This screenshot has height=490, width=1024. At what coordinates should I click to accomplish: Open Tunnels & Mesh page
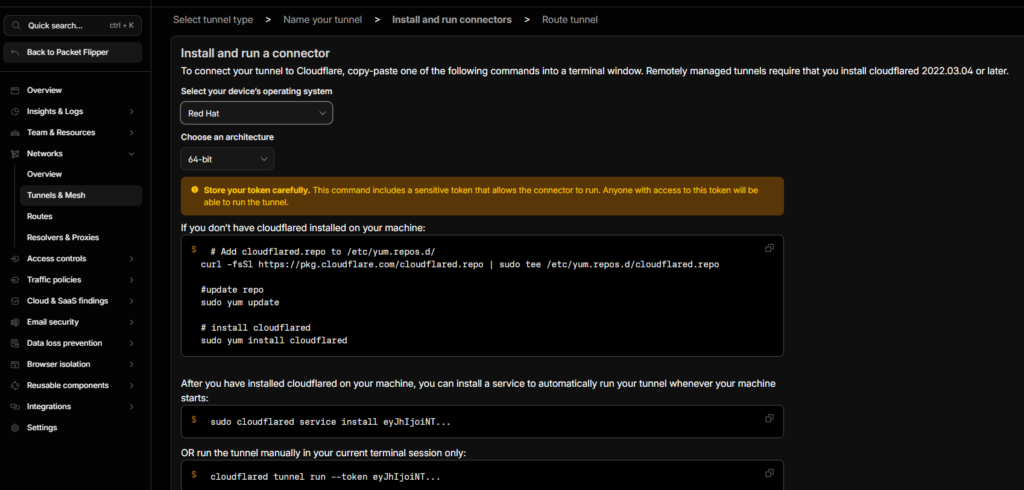(81, 195)
